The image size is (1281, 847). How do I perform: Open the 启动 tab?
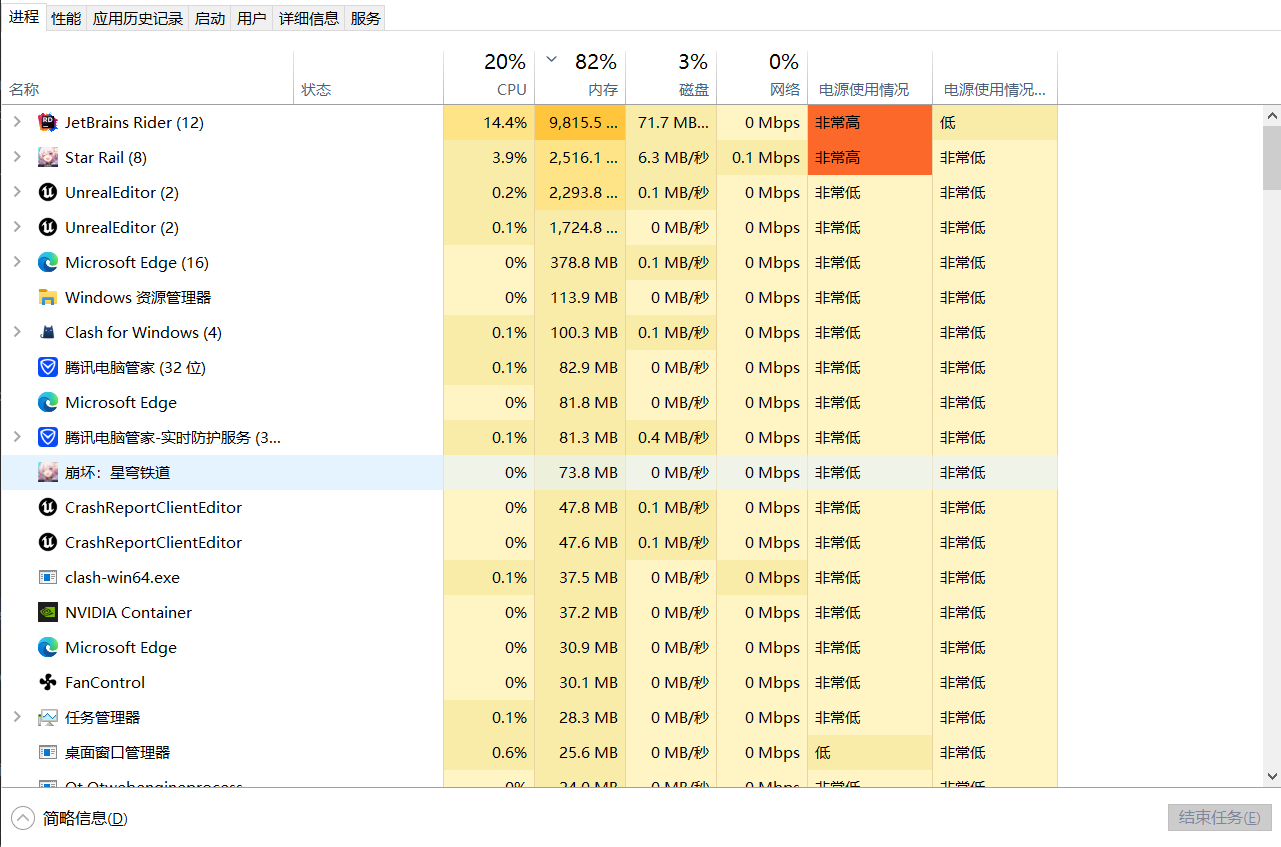click(210, 18)
